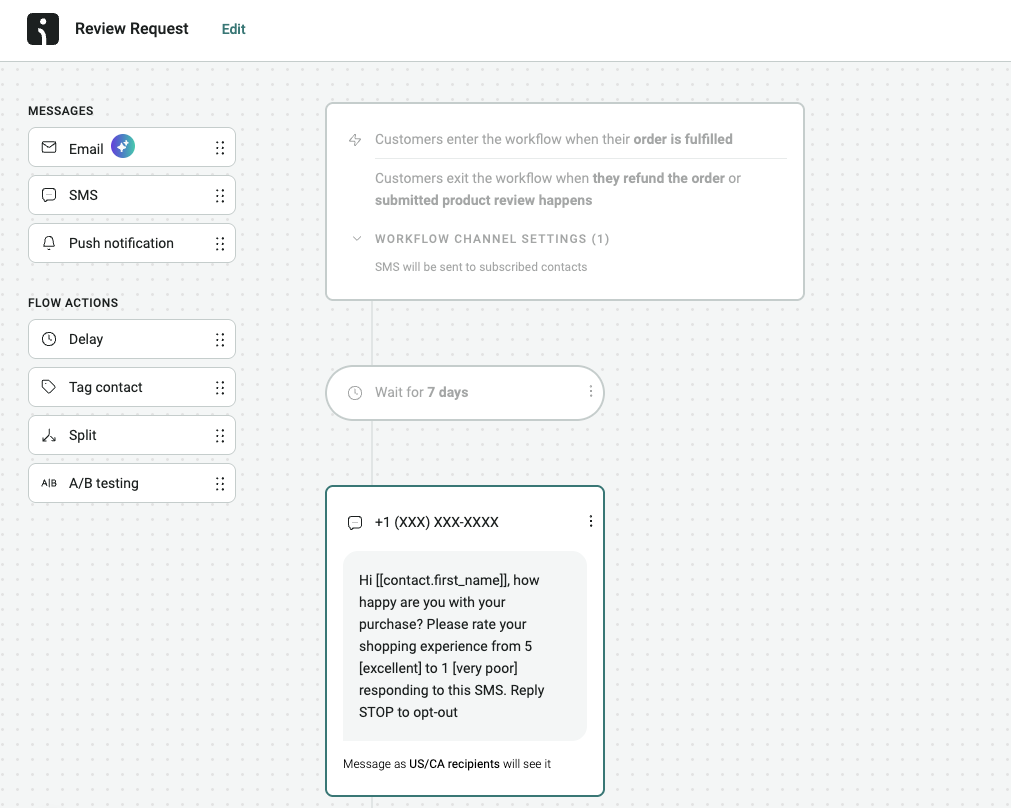Click the AI sparkle badge beside Email

coord(123,146)
